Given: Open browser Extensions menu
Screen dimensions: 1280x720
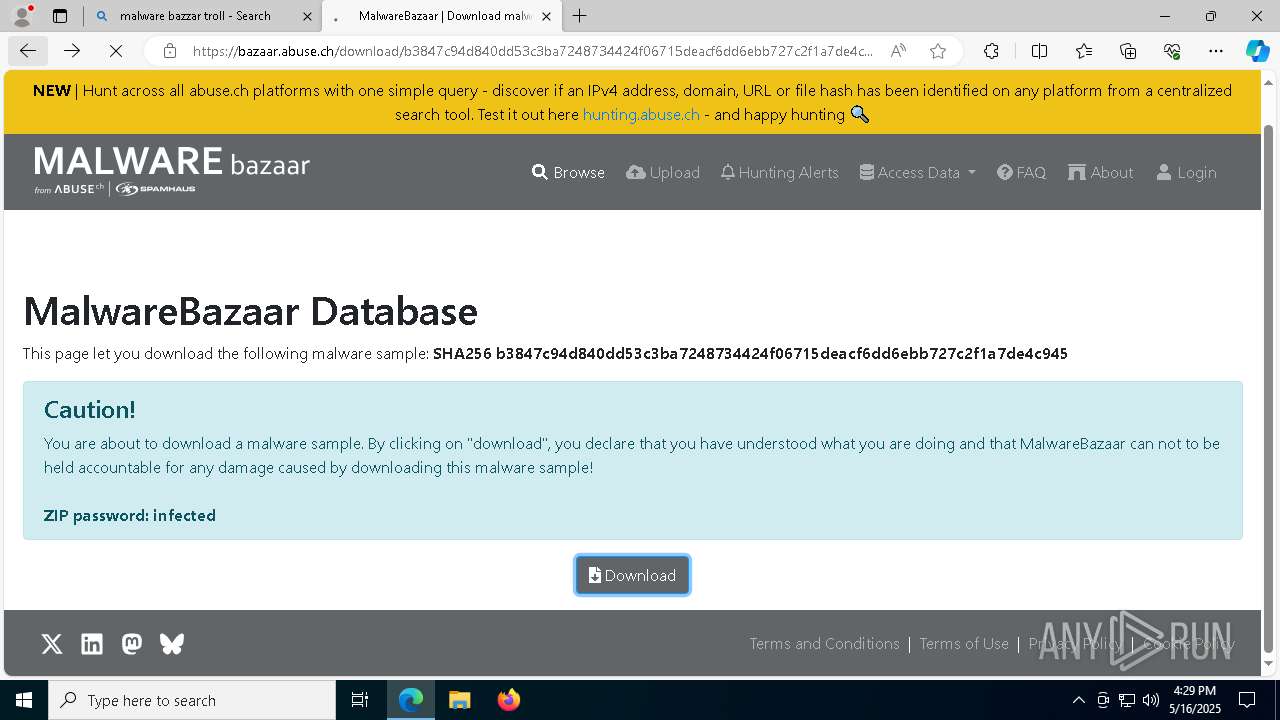Looking at the screenshot, I should [x=991, y=51].
